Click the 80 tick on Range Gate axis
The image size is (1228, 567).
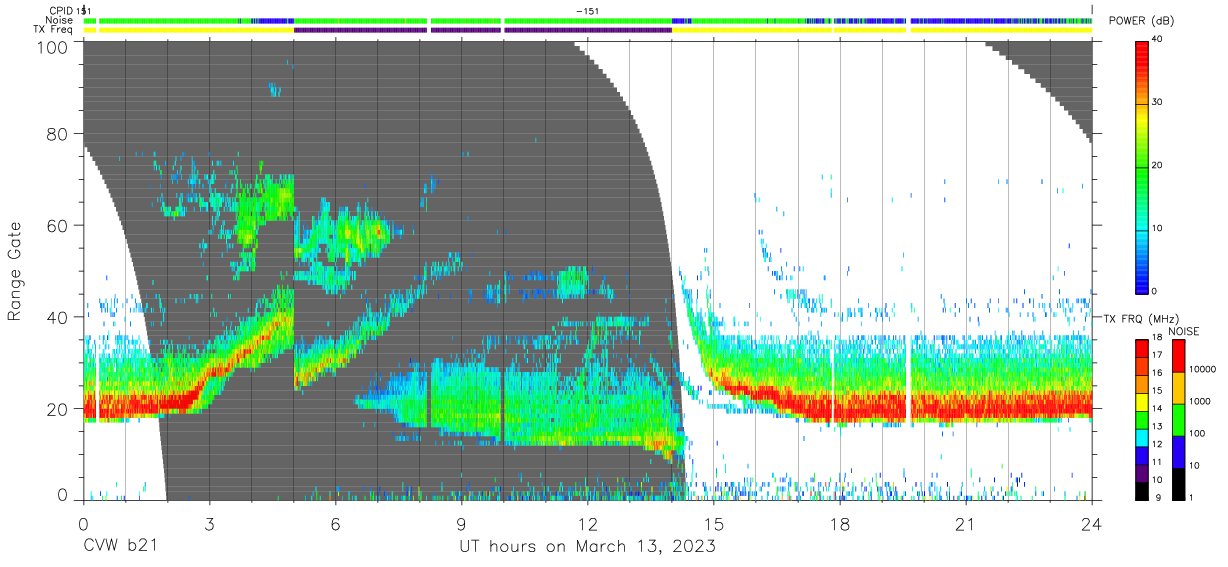coord(59,134)
